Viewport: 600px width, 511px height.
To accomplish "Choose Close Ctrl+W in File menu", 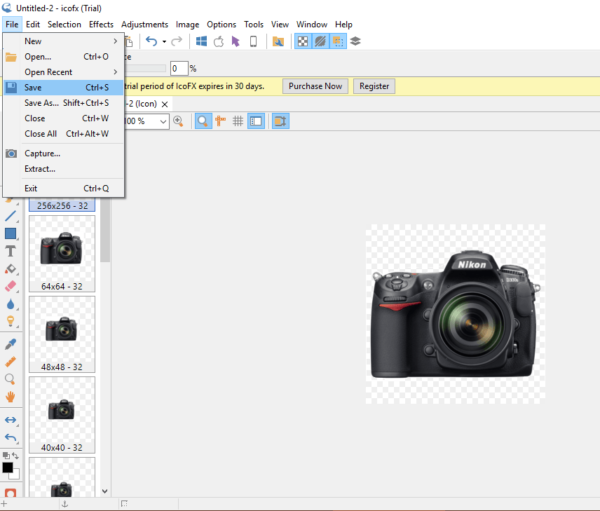I will click(63, 118).
